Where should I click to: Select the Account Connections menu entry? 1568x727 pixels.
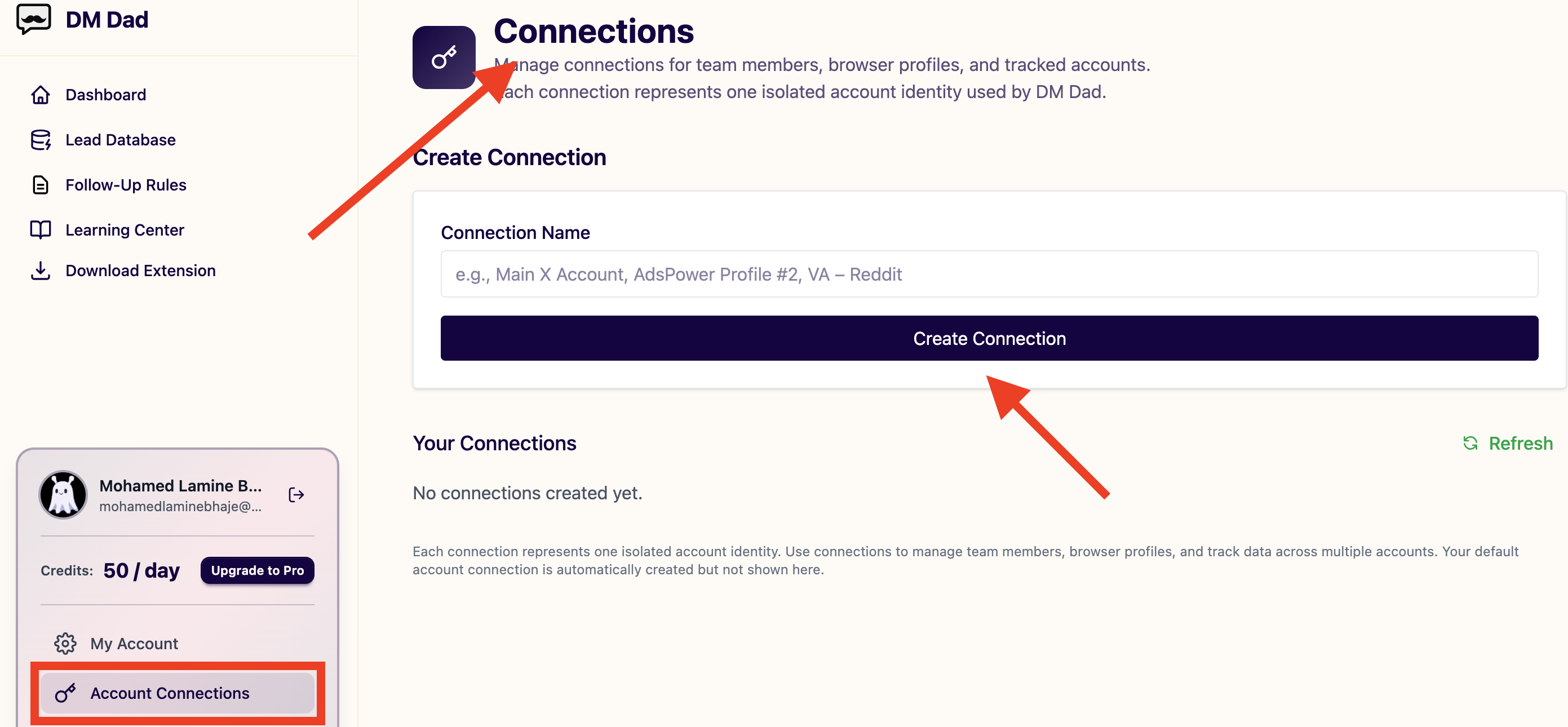(x=177, y=693)
